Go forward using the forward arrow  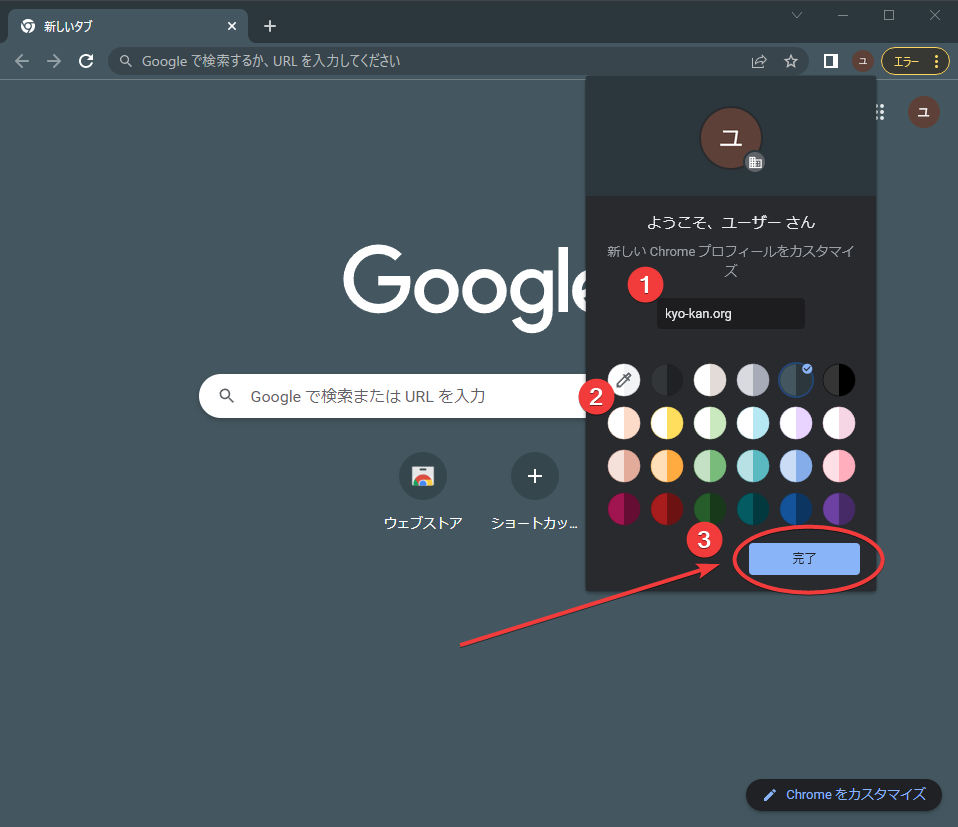point(54,61)
